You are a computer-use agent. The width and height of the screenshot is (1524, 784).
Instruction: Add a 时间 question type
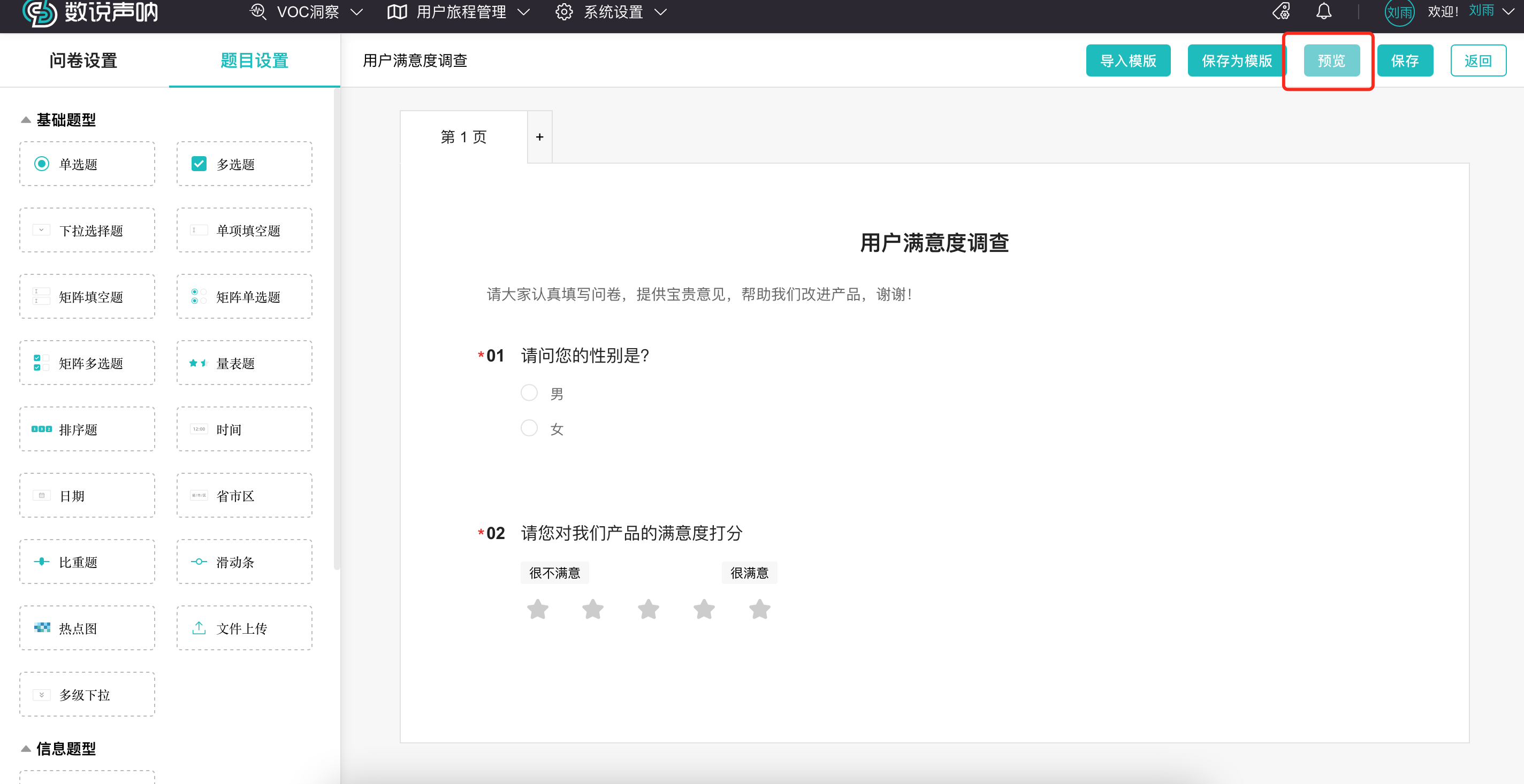click(x=245, y=429)
